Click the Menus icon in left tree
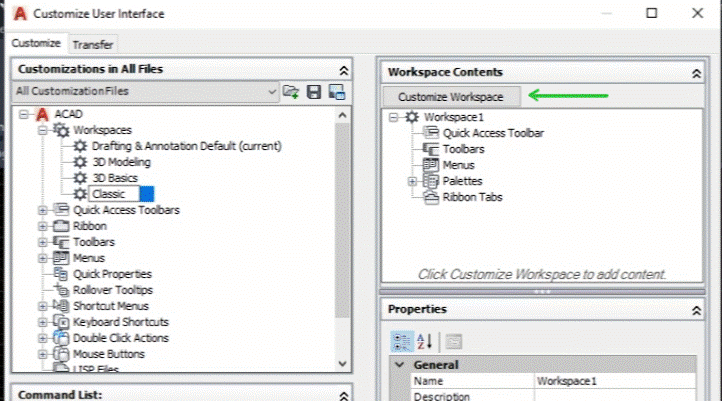 tap(61, 258)
